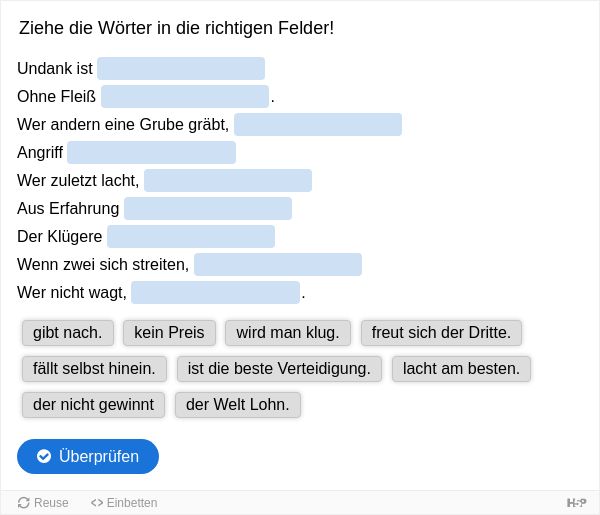
Task: Click the drop zone after 'Aus Erfahrung'
Action: [x=208, y=209]
